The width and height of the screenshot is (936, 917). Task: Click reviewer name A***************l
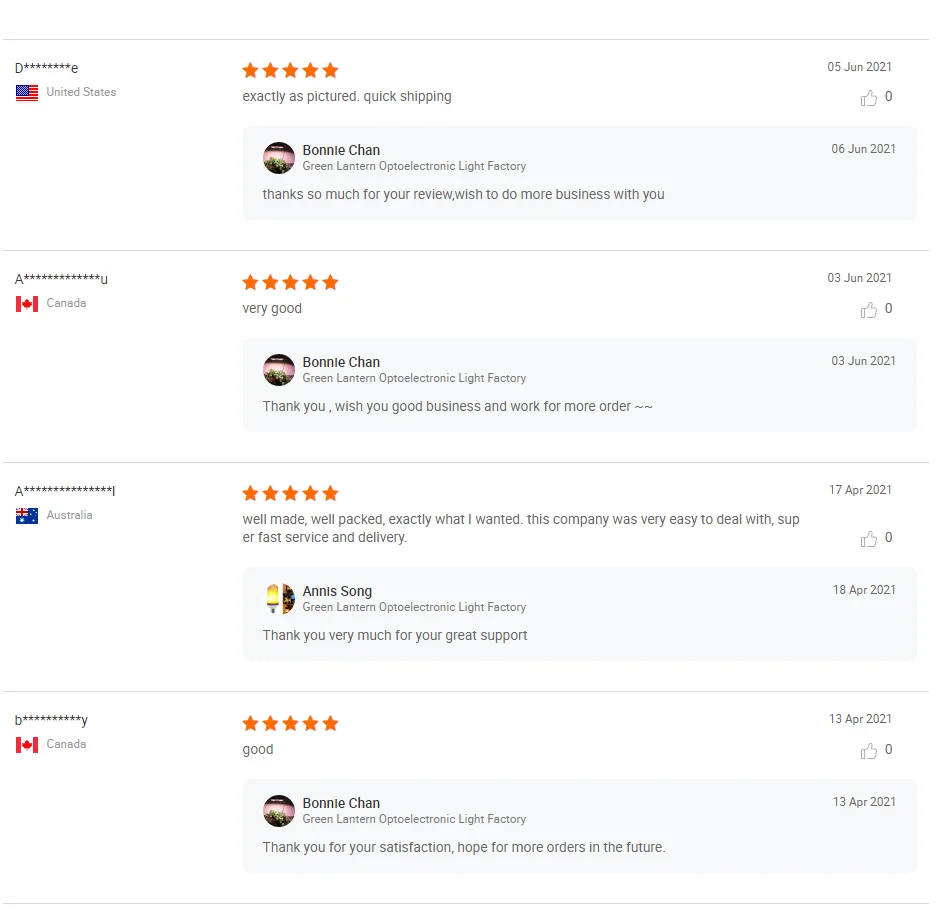tap(65, 491)
